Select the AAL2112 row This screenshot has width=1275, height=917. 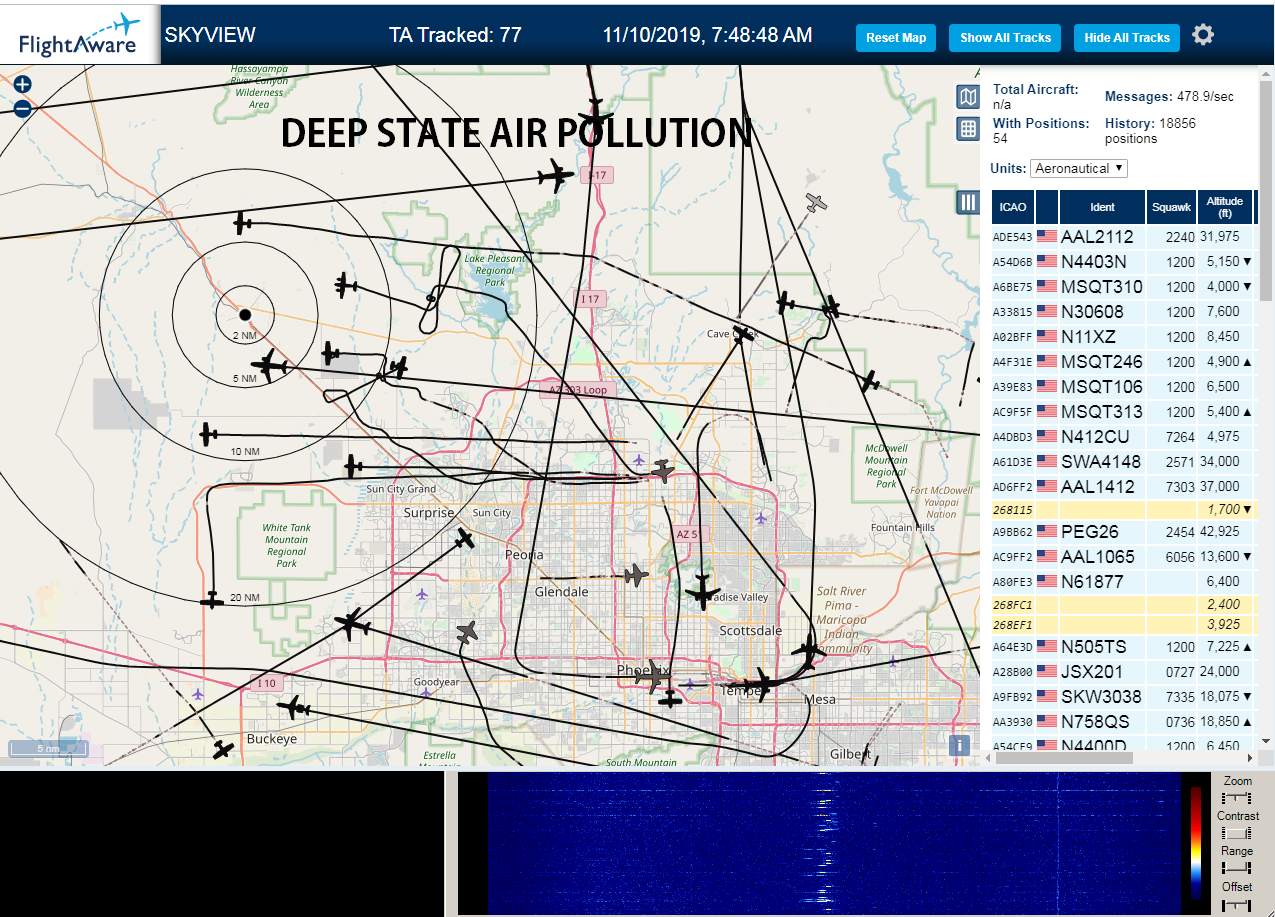coord(1124,236)
